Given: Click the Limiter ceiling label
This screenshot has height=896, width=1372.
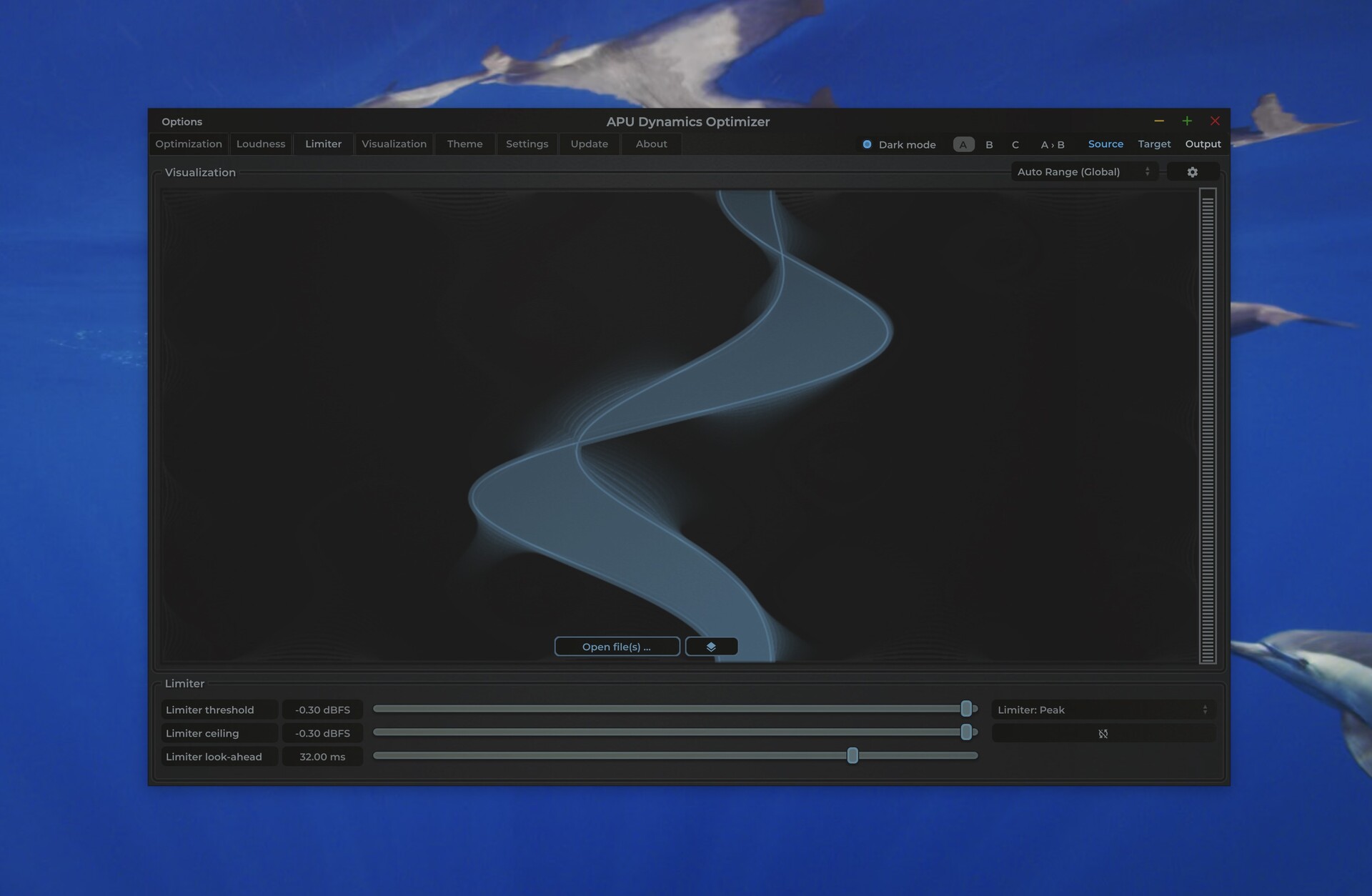Looking at the screenshot, I should pyautogui.click(x=219, y=733).
